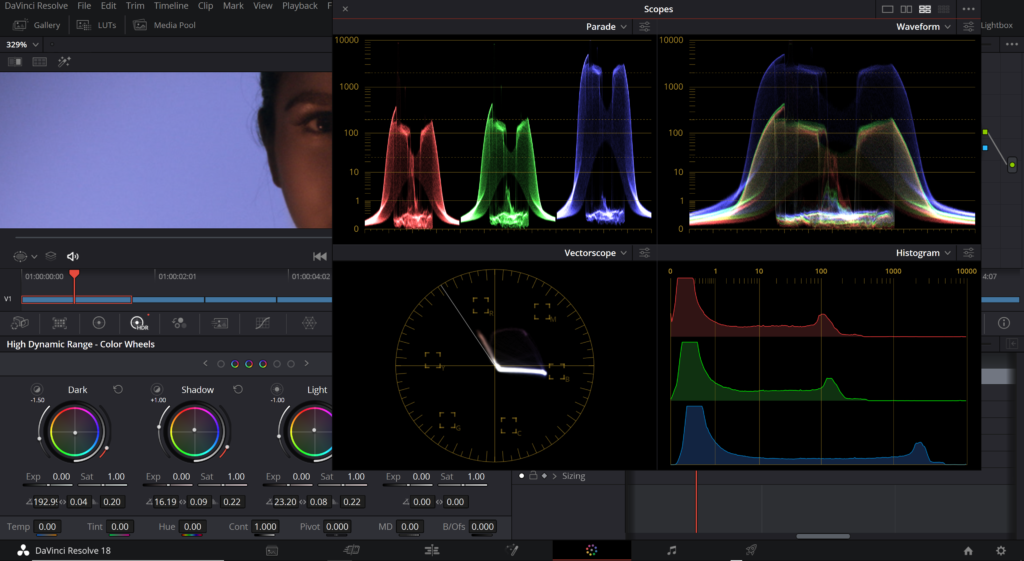Open the Timeline menu
This screenshot has height=561, width=1024.
(x=171, y=6)
